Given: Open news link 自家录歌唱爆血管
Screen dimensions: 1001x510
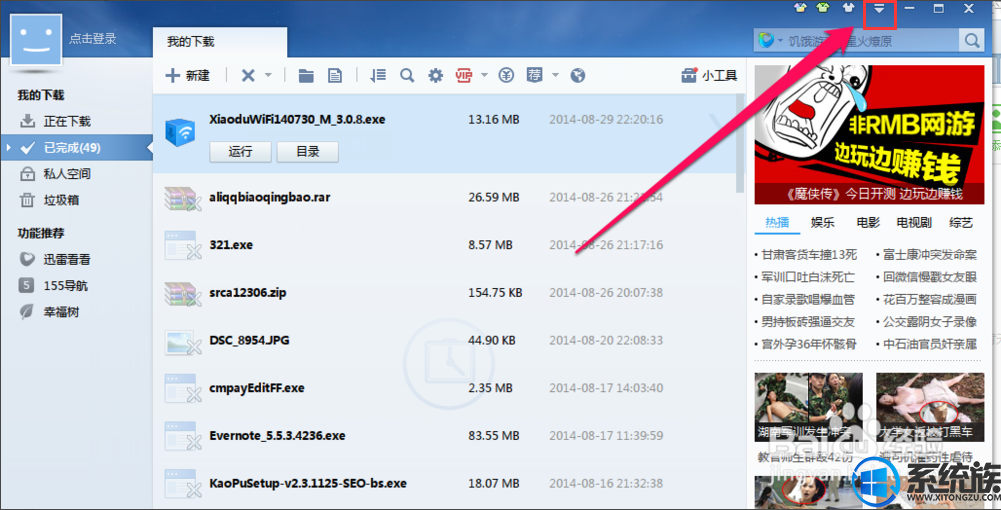Looking at the screenshot, I should (808, 299).
